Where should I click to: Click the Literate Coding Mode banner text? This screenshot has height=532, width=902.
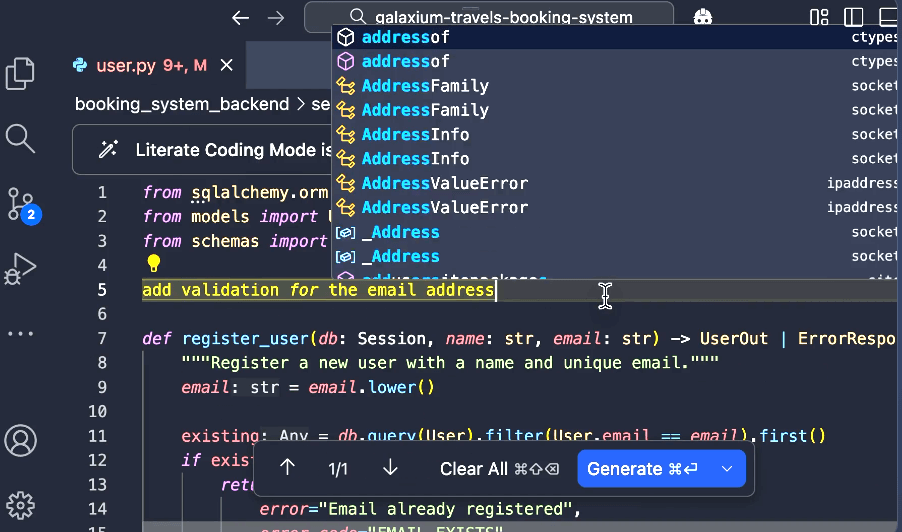pyautogui.click(x=233, y=150)
